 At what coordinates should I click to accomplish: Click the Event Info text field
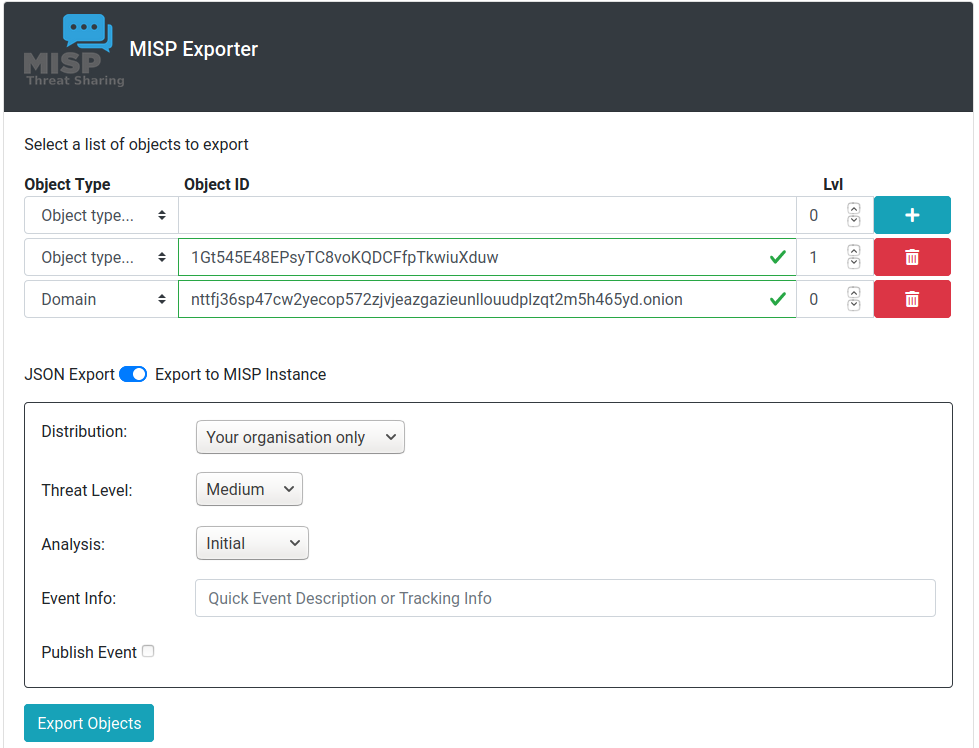pos(565,598)
